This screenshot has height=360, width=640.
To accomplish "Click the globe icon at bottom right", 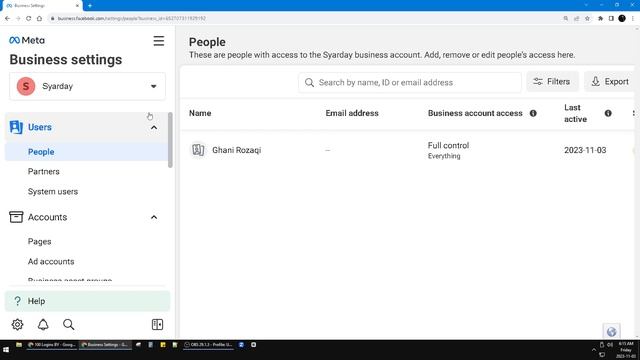I will (611, 331).
